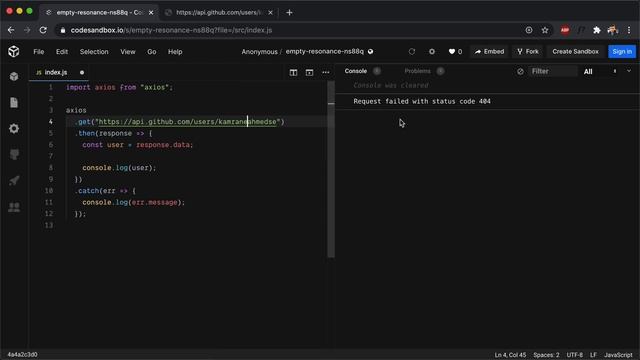Viewport: 640px width, 360px height.
Task: Open the All log level dropdown
Action: [x=600, y=71]
